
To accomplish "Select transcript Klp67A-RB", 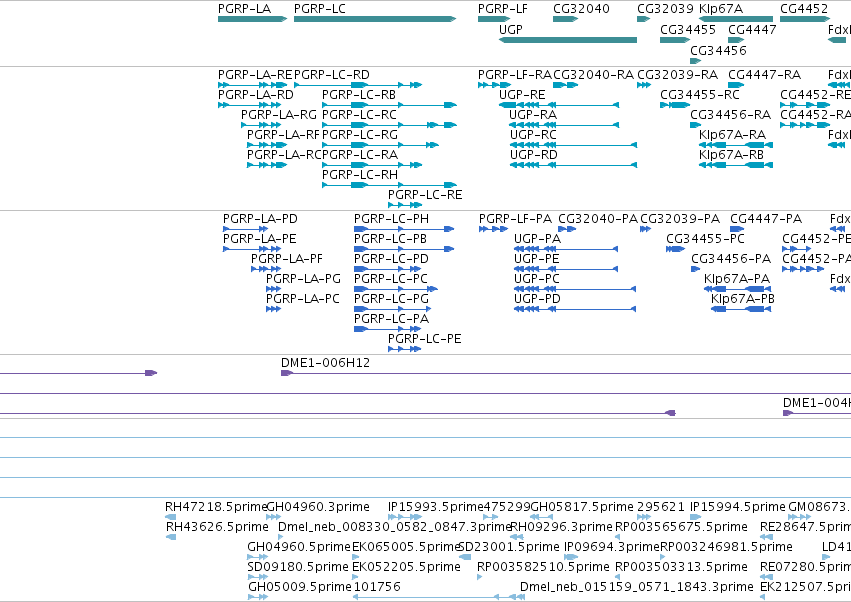I will (x=731, y=155).
